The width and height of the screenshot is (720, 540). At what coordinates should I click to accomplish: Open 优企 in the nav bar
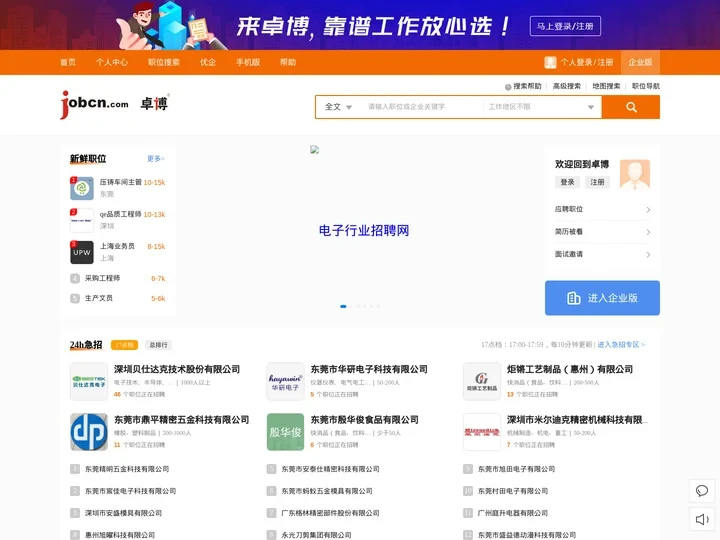pos(208,62)
